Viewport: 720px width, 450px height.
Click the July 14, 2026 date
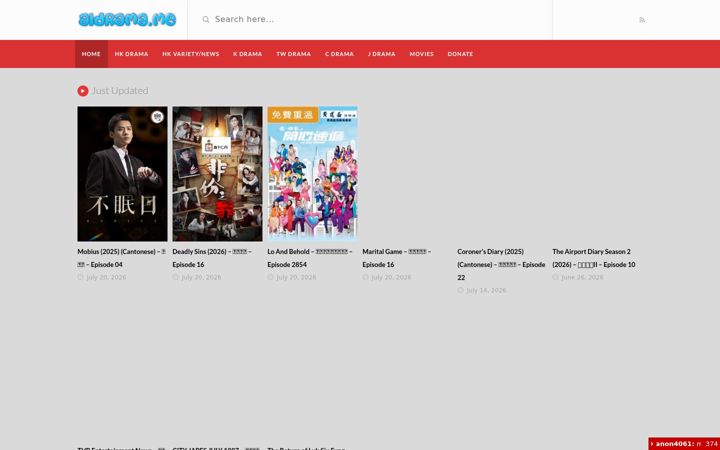[486, 290]
